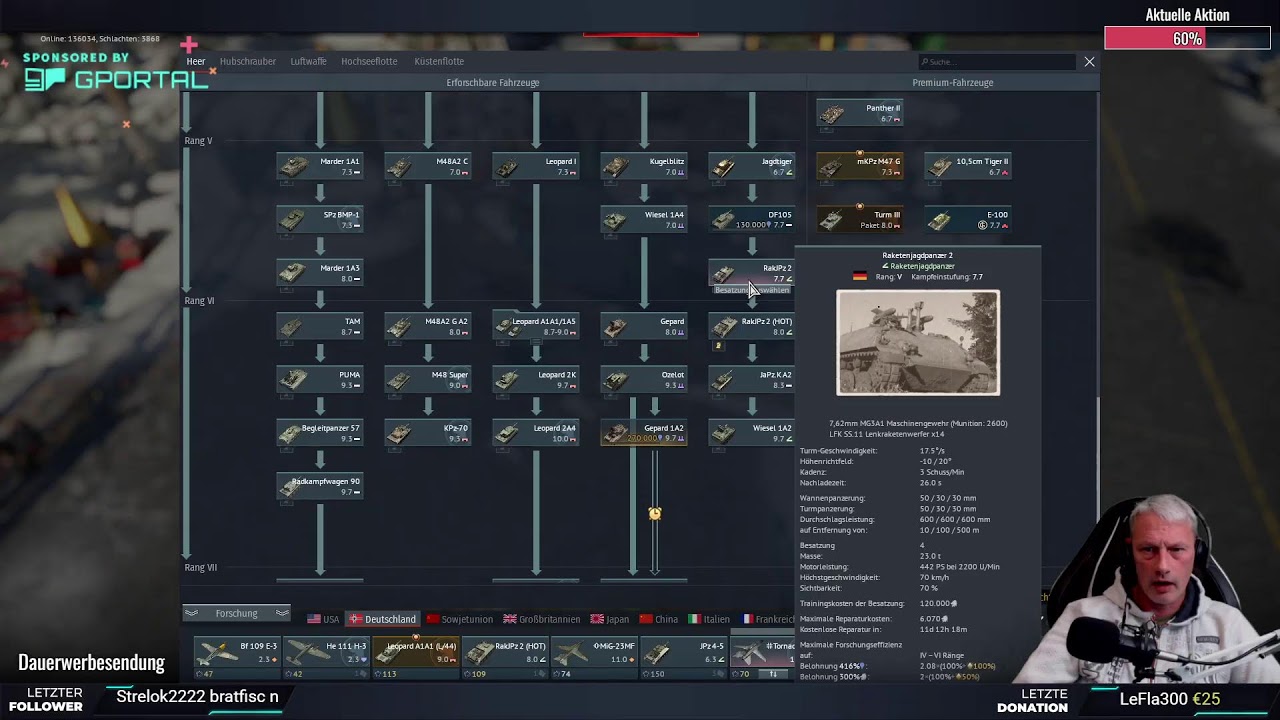Select the Radkampfwagen 90 card
Viewport: 1280px width, 720px height.
(320, 487)
